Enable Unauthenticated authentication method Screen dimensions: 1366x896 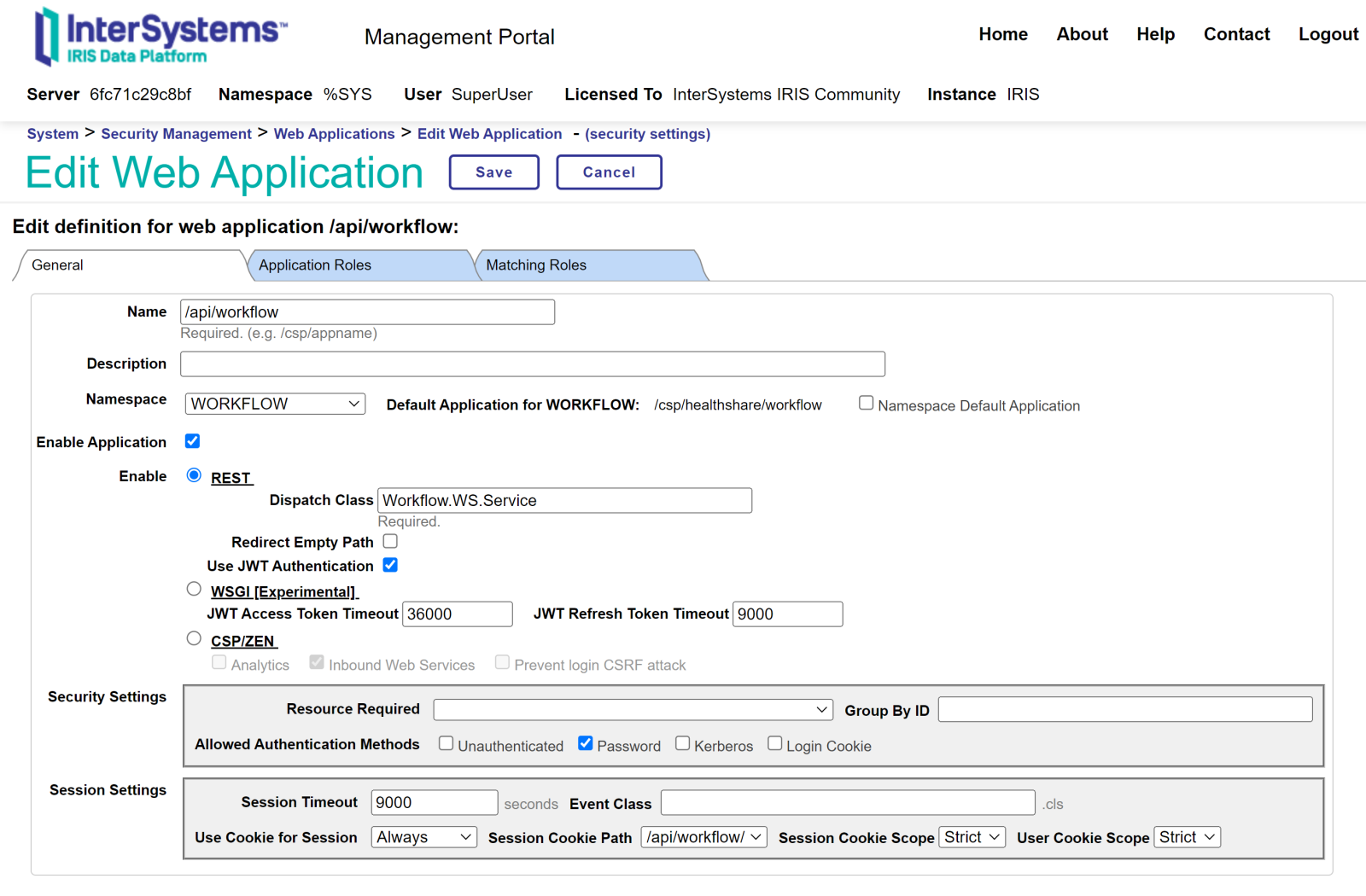point(446,743)
